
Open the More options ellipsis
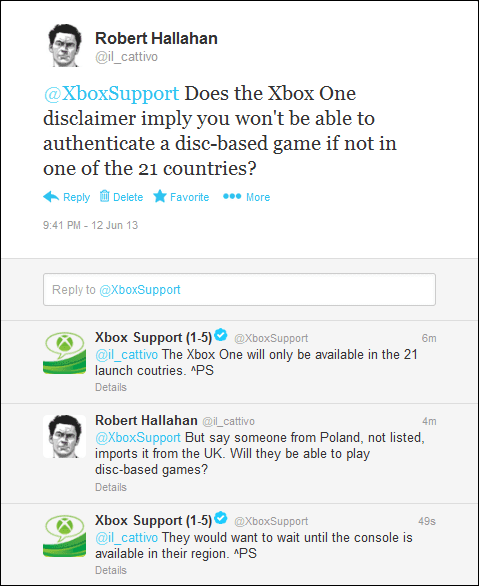coord(232,196)
